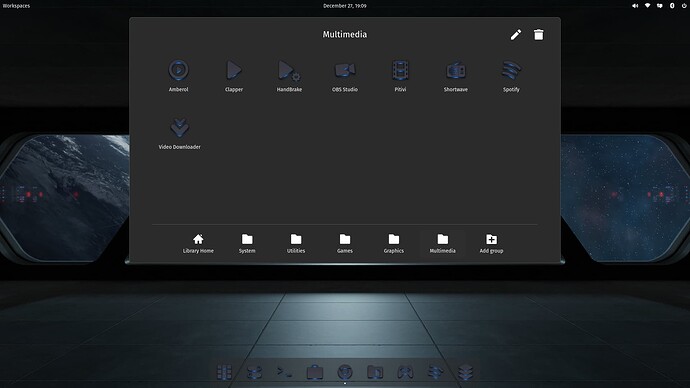Click the briefcase icon in the dock

click(x=315, y=372)
